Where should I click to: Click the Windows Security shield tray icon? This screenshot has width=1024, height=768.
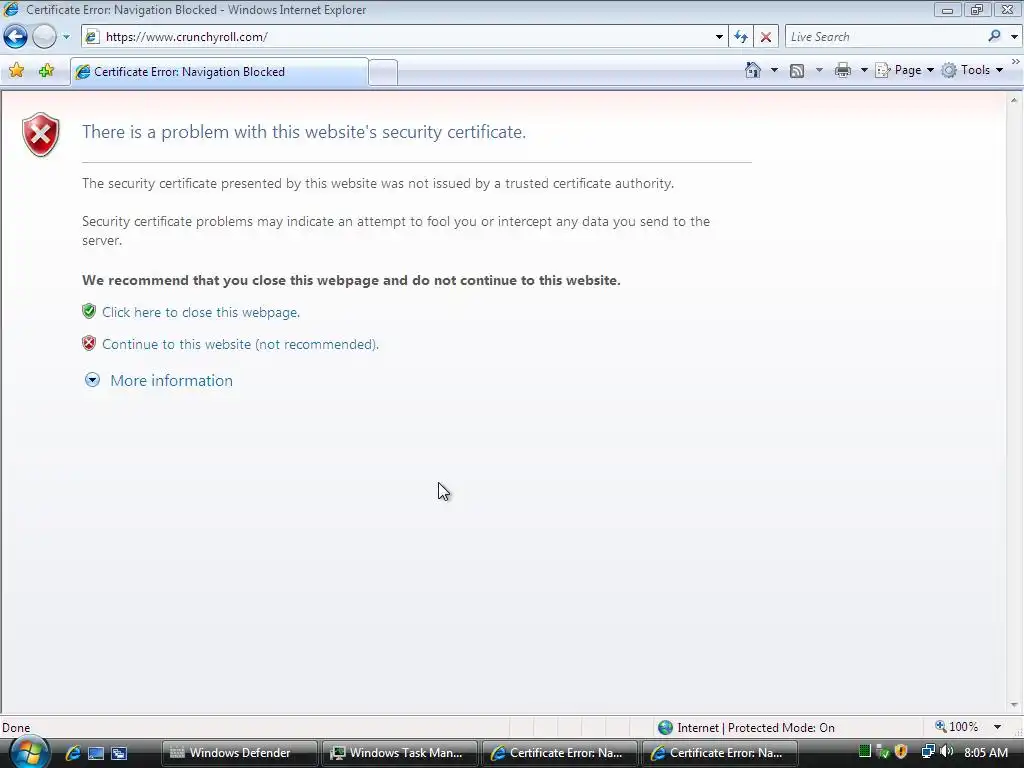(x=901, y=752)
